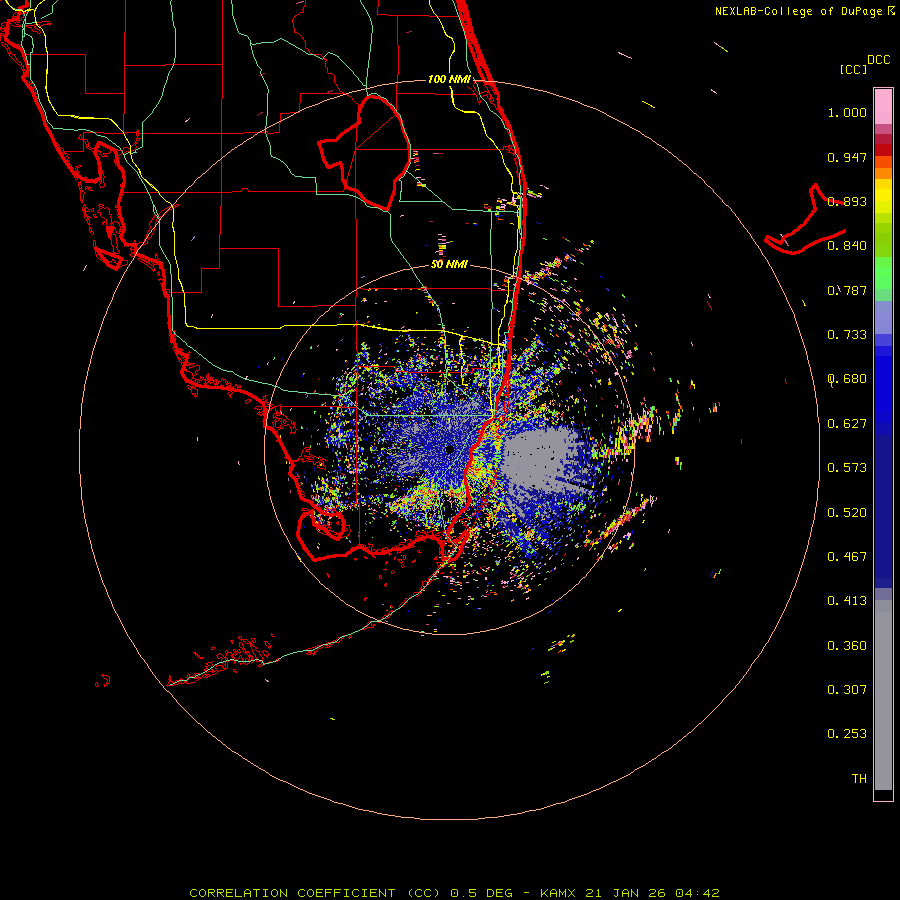Click the 0.520 scale value

[847, 513]
